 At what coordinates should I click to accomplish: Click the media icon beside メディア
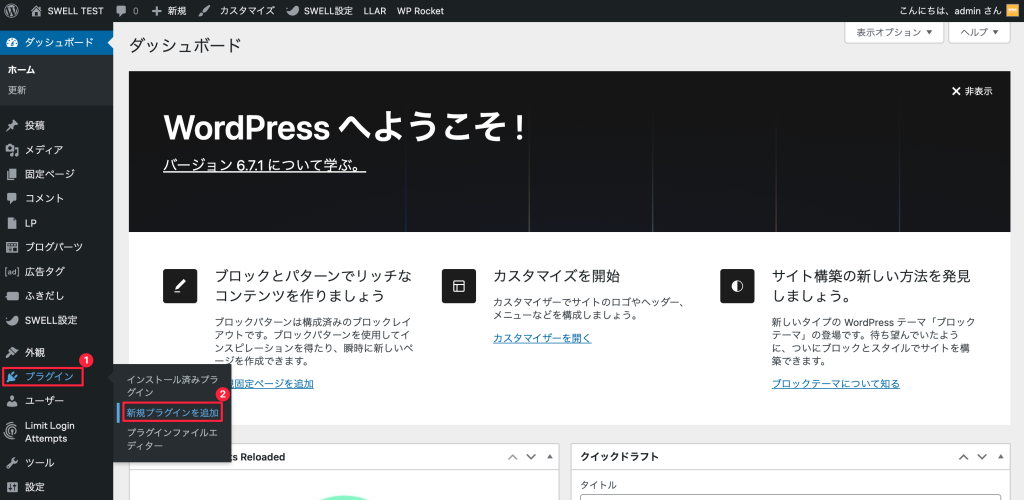[12, 150]
